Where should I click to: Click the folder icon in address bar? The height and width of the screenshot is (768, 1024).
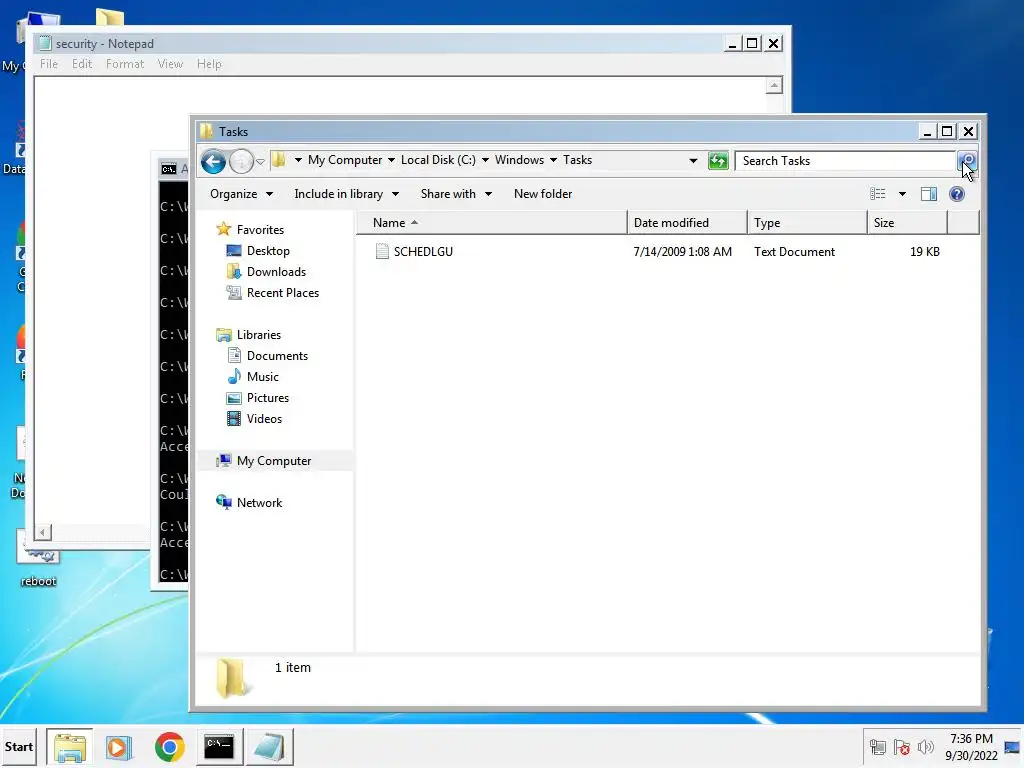(279, 160)
